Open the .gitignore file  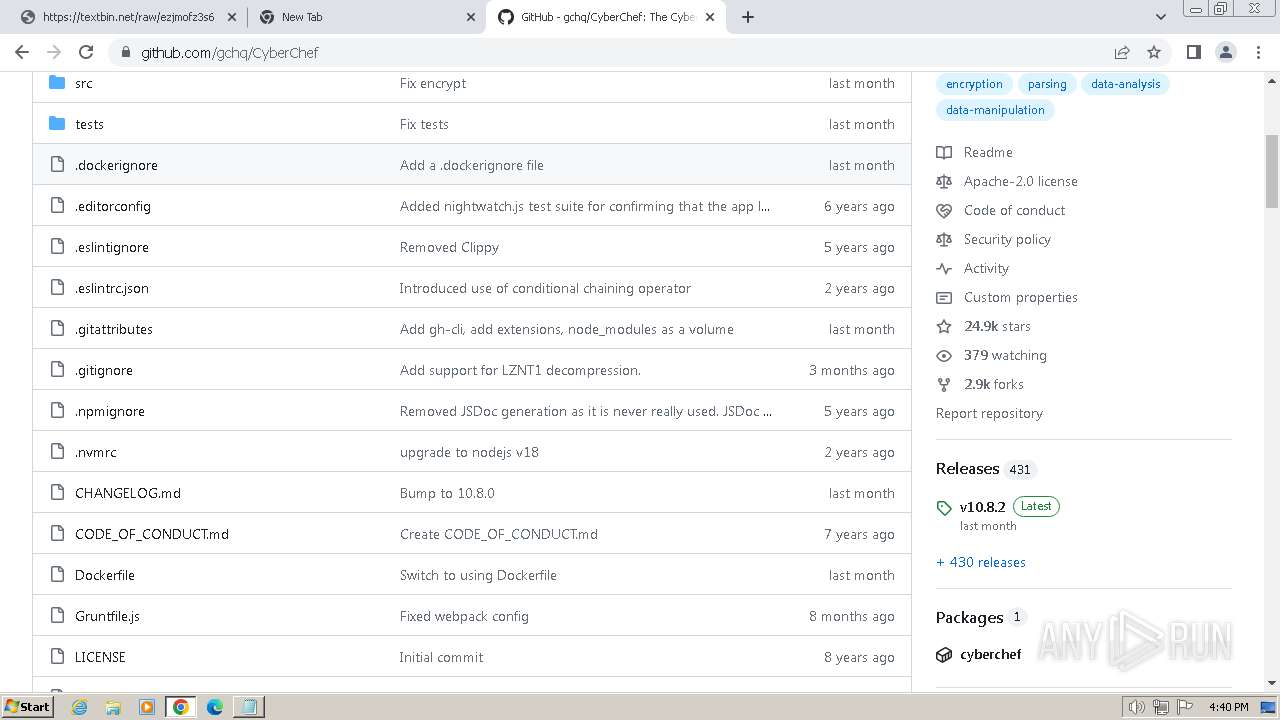104,370
